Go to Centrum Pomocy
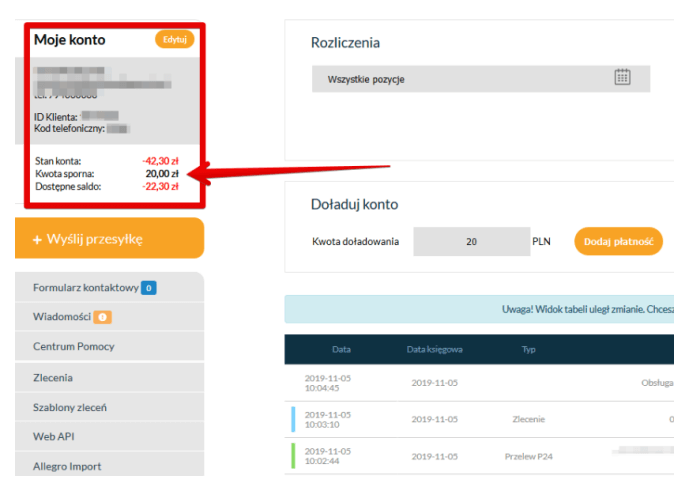Screen dimensions: 674x487 [73, 347]
